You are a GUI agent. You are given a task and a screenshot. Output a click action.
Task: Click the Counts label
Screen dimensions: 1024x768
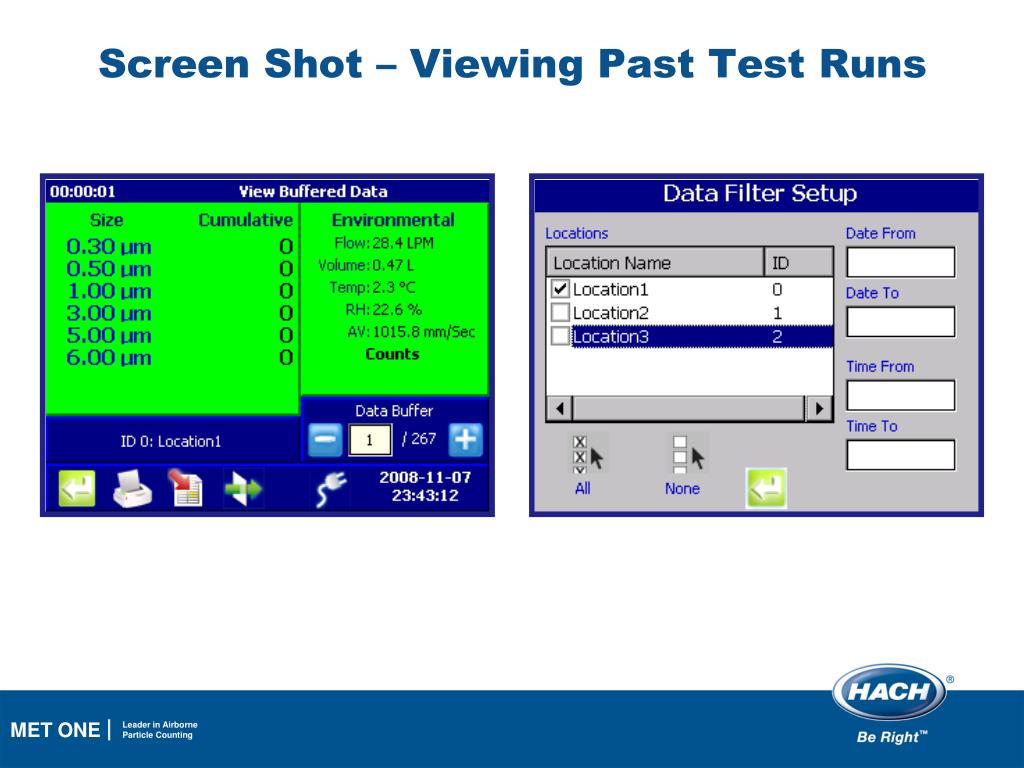coord(392,354)
